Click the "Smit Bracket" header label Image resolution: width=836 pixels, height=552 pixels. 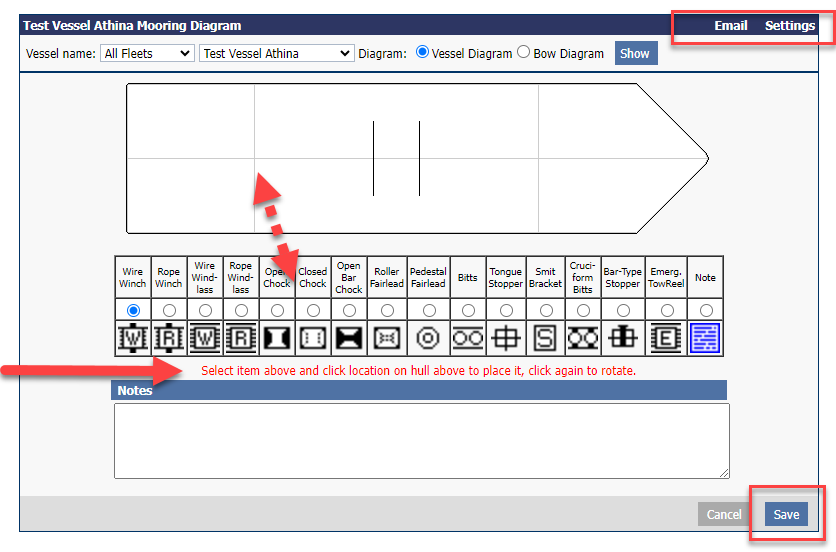(x=545, y=277)
